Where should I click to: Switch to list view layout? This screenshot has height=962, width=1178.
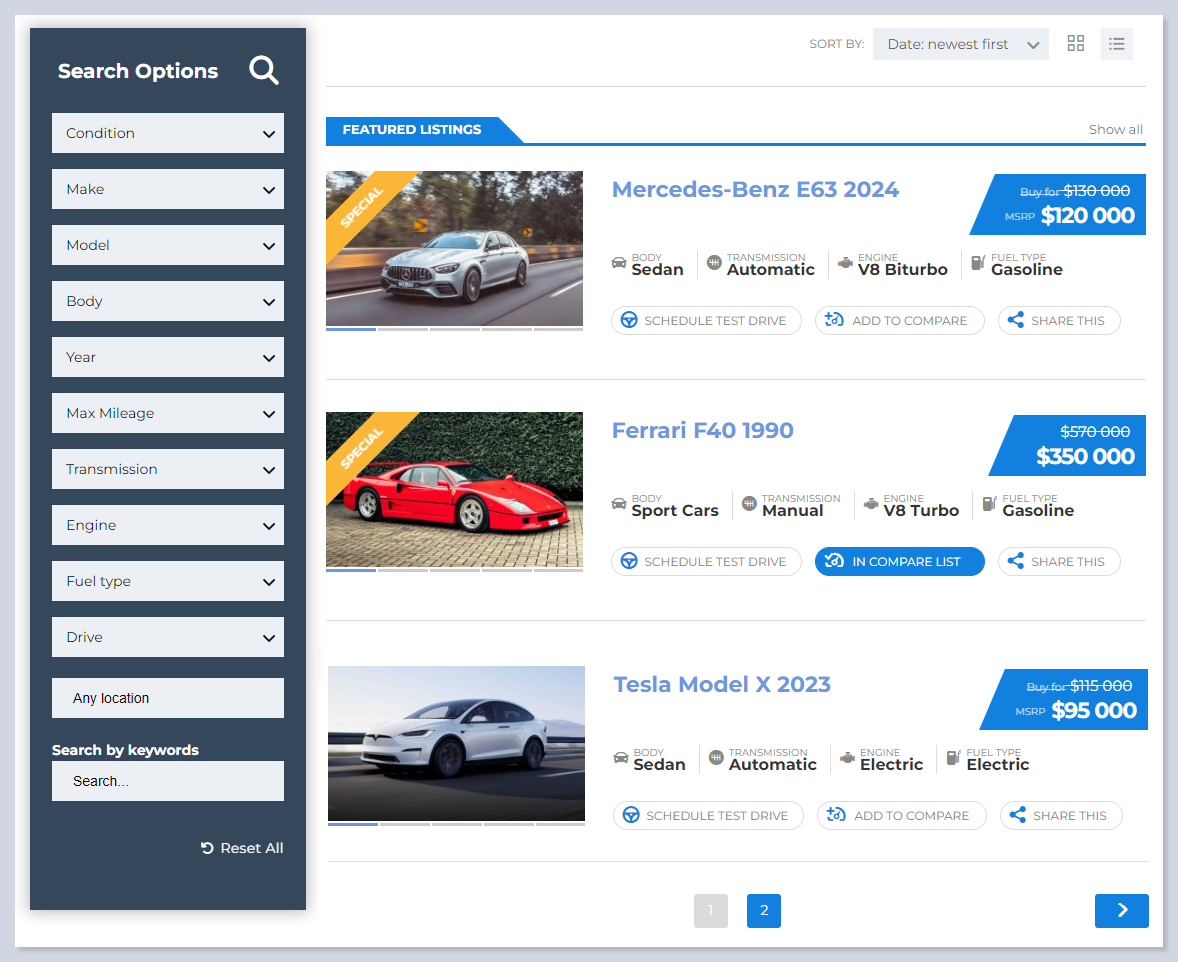coord(1117,44)
